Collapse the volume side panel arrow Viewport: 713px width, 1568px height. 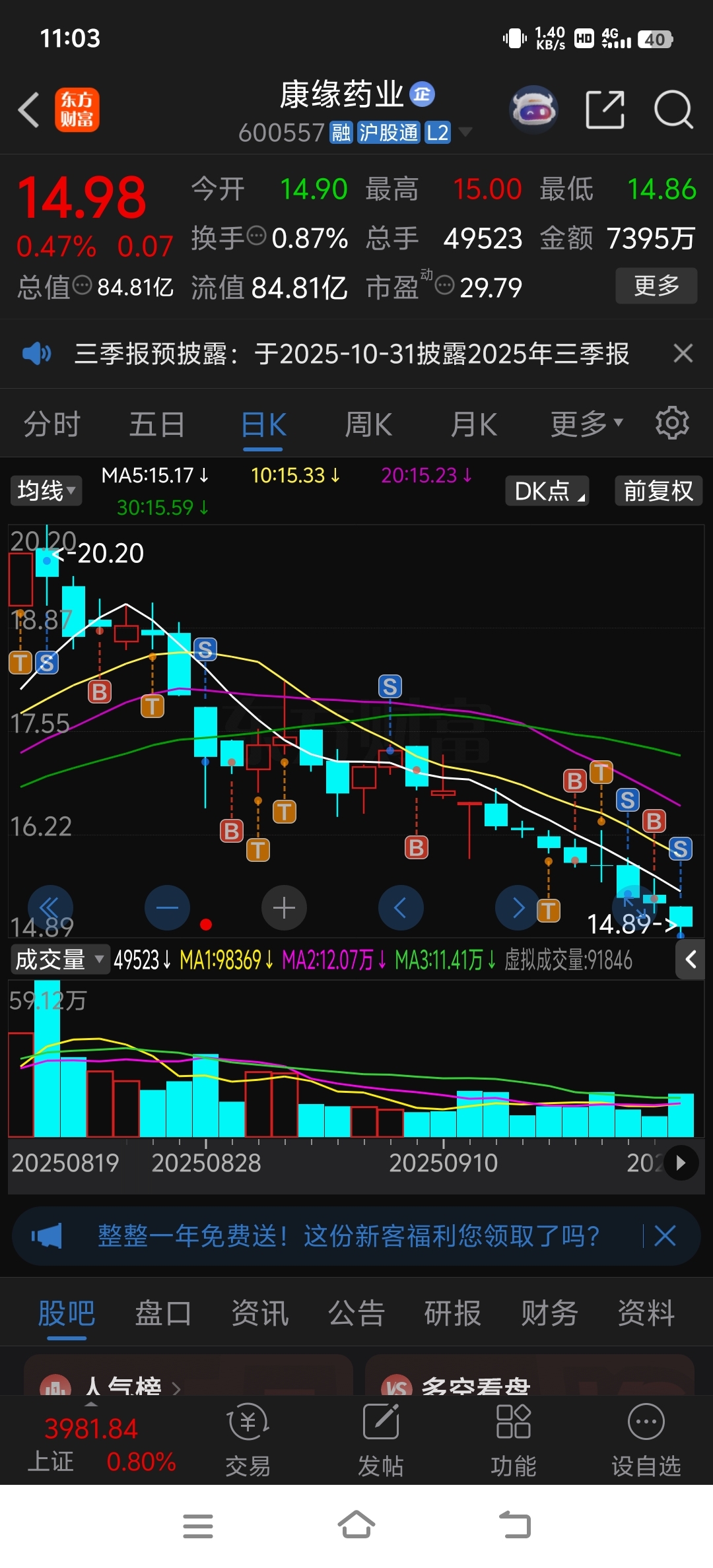point(691,960)
